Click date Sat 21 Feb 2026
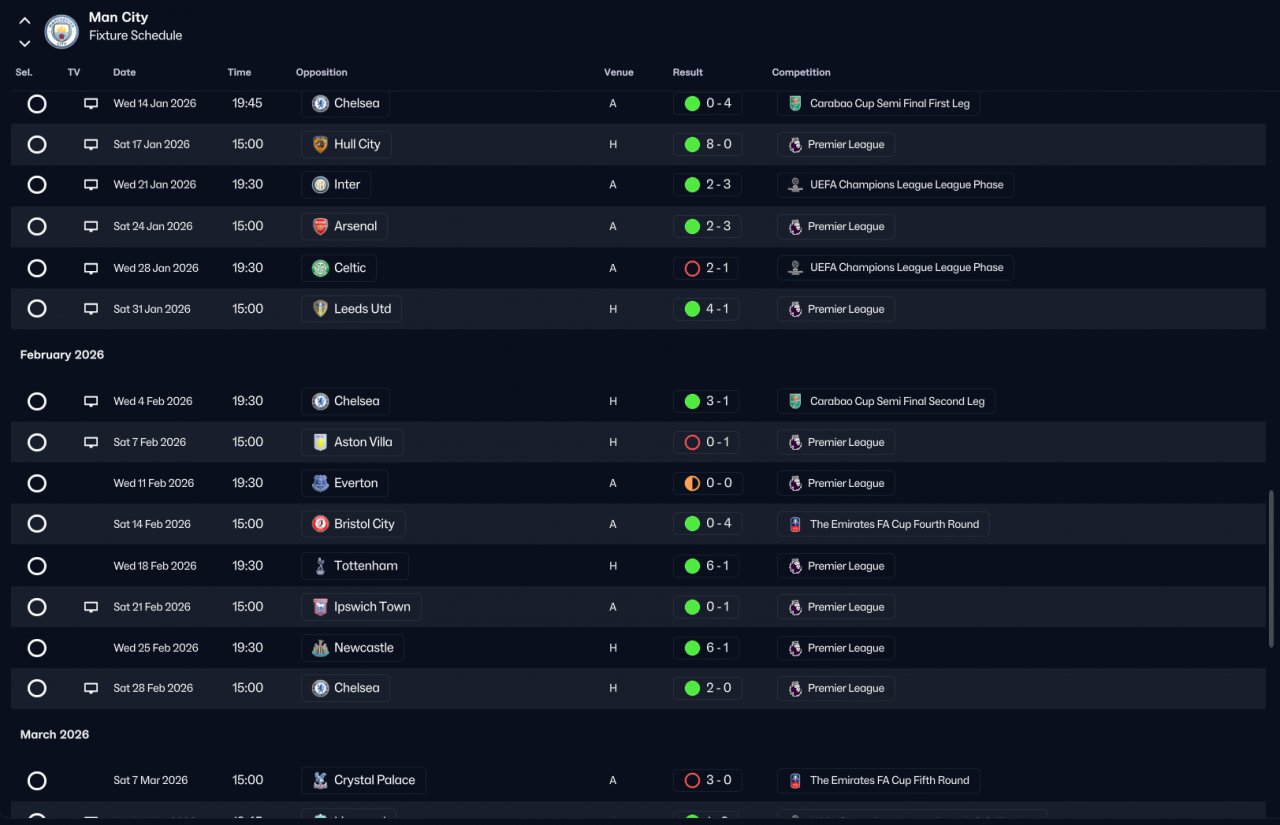Image resolution: width=1280 pixels, height=825 pixels. pyautogui.click(x=152, y=607)
